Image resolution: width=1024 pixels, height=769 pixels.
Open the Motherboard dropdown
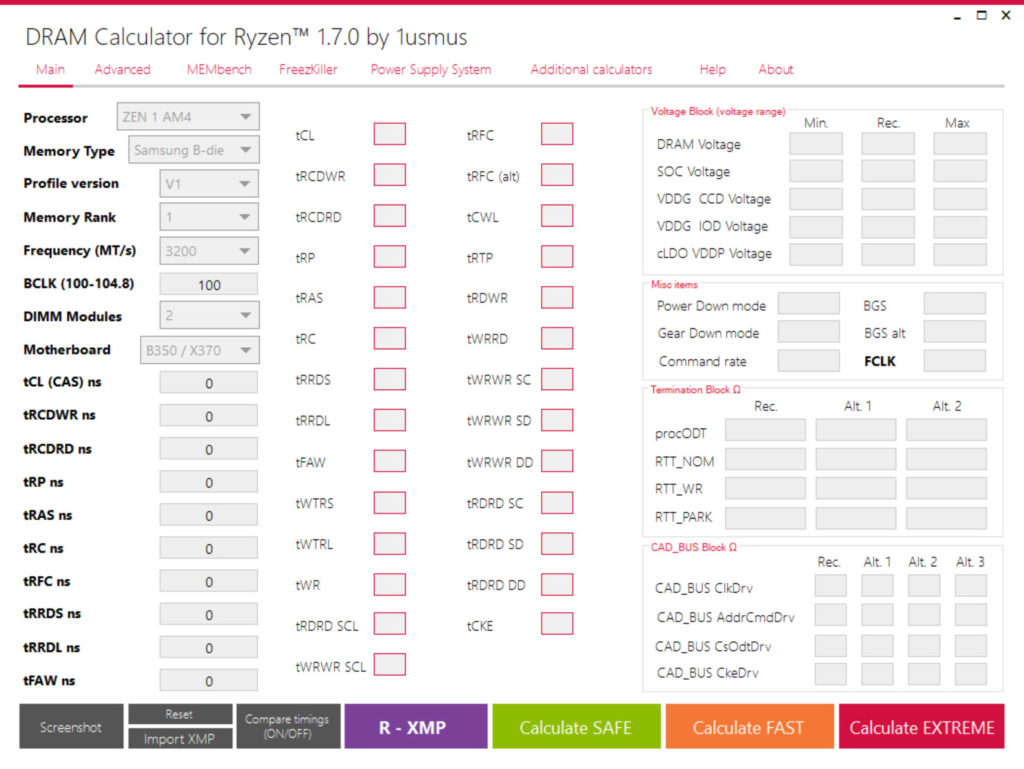click(x=200, y=350)
